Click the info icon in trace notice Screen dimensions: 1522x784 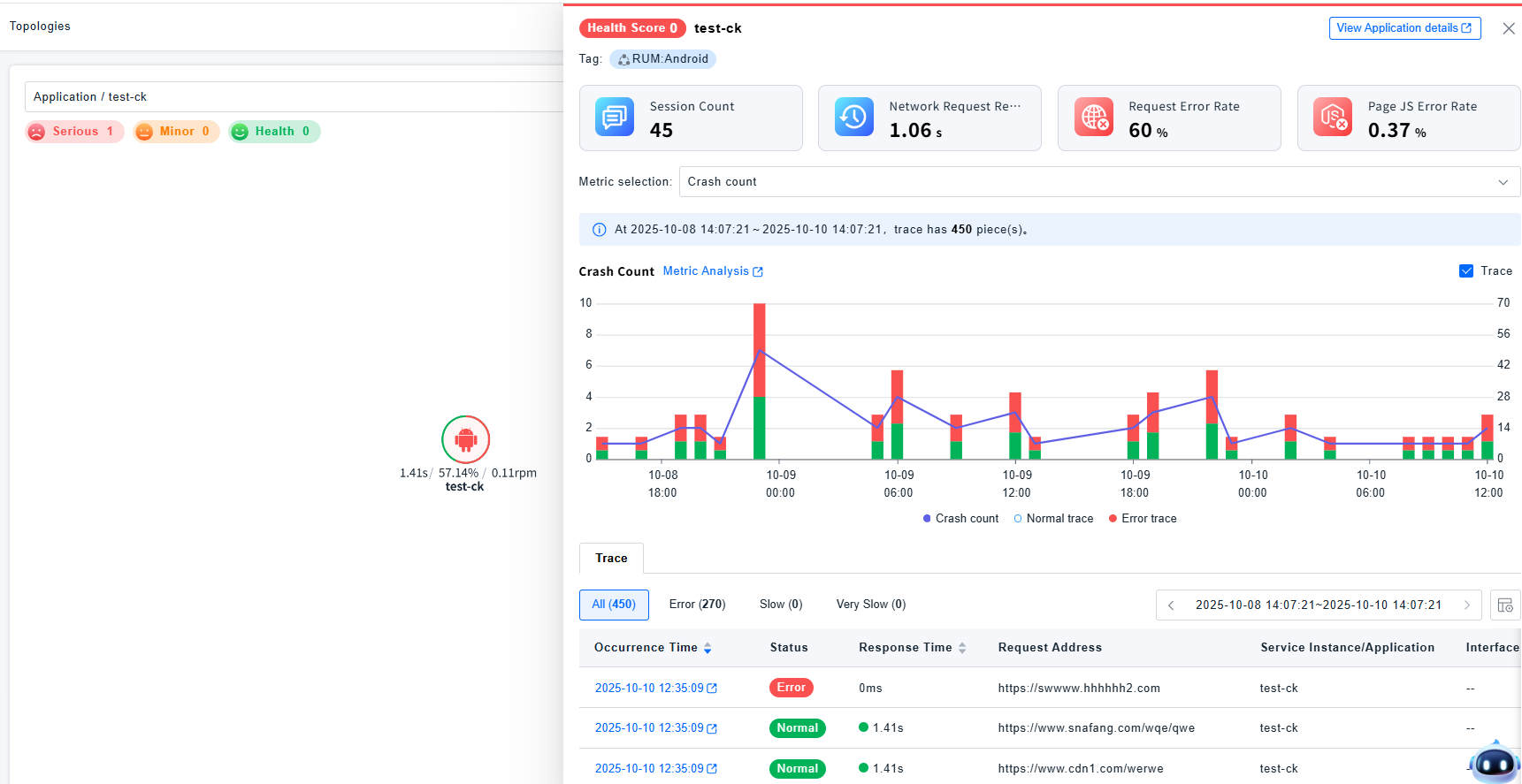(599, 230)
